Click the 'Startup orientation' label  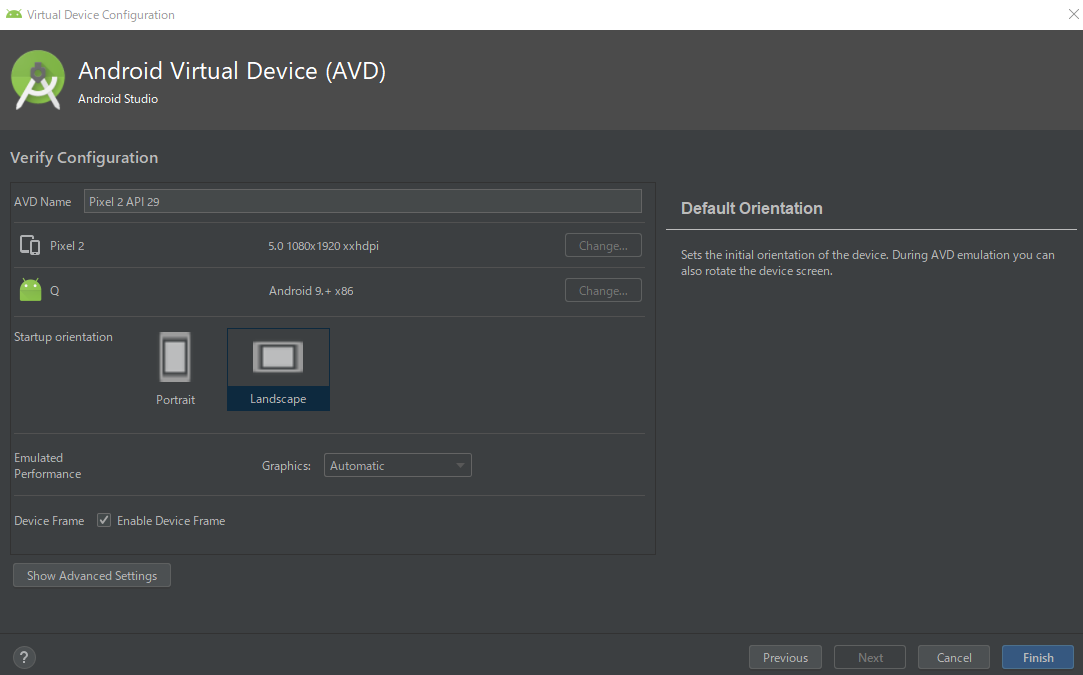[x=63, y=336]
